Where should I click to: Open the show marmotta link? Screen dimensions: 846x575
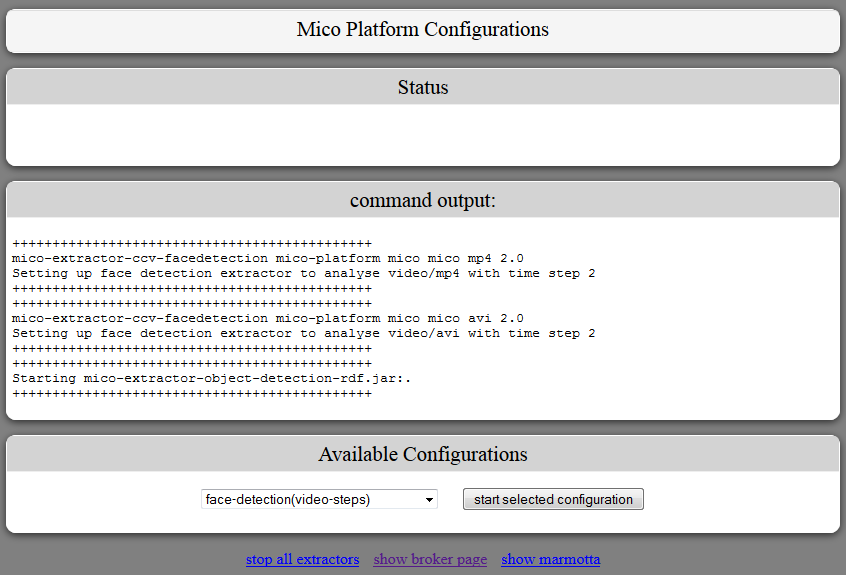coord(550,559)
